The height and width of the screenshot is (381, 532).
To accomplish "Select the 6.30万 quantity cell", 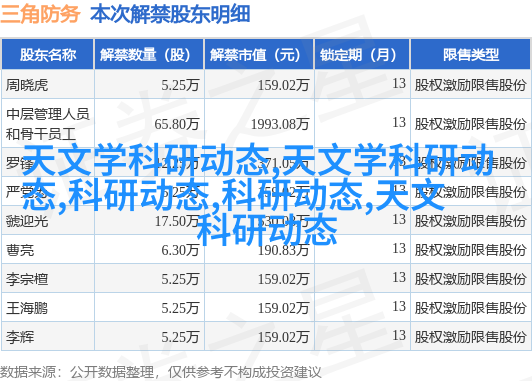I will (180, 250).
